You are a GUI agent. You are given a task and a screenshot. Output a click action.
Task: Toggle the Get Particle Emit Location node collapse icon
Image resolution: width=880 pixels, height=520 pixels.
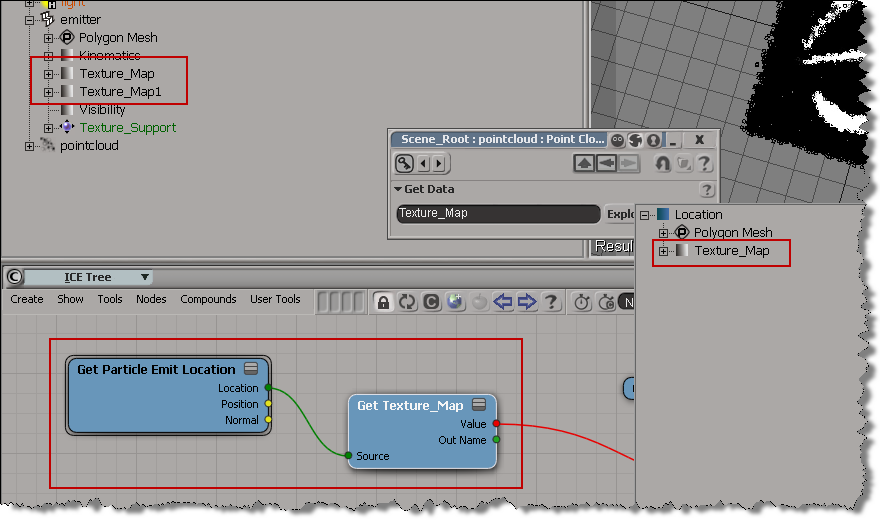click(251, 369)
